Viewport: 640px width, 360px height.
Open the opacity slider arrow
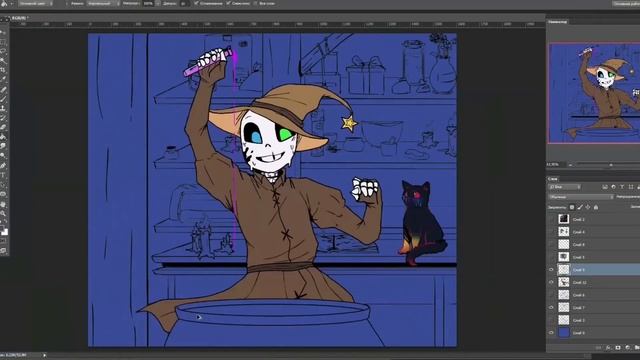pos(157,3)
